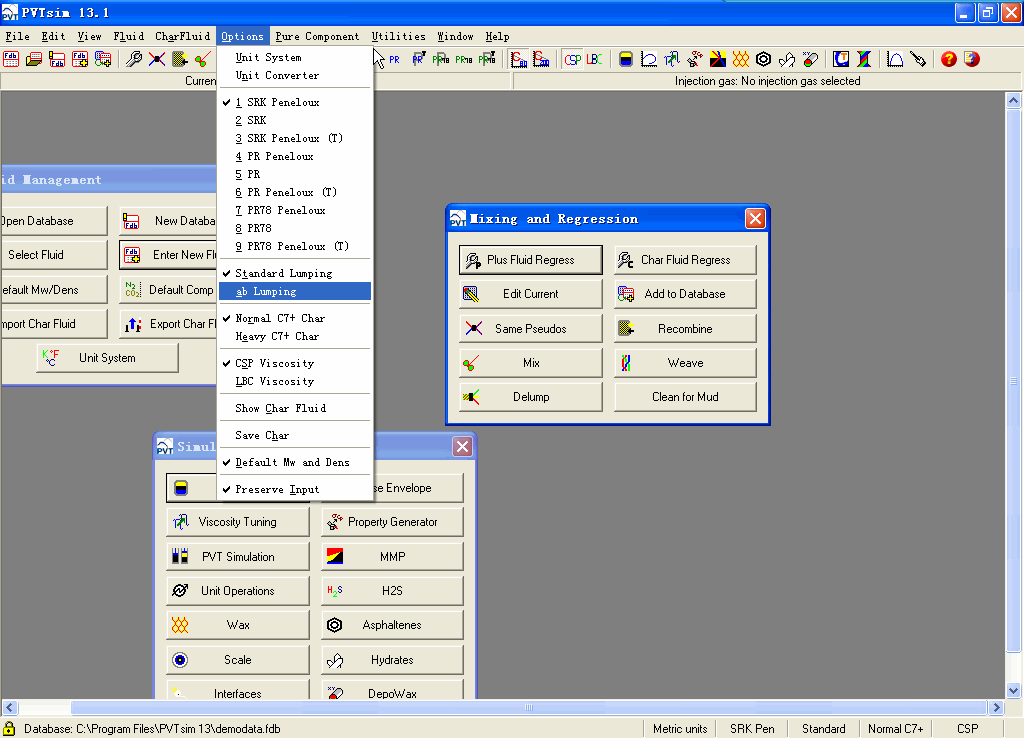Click the Phase Envelope toolbar icon
The width and height of the screenshot is (1024, 738).
[x=648, y=59]
